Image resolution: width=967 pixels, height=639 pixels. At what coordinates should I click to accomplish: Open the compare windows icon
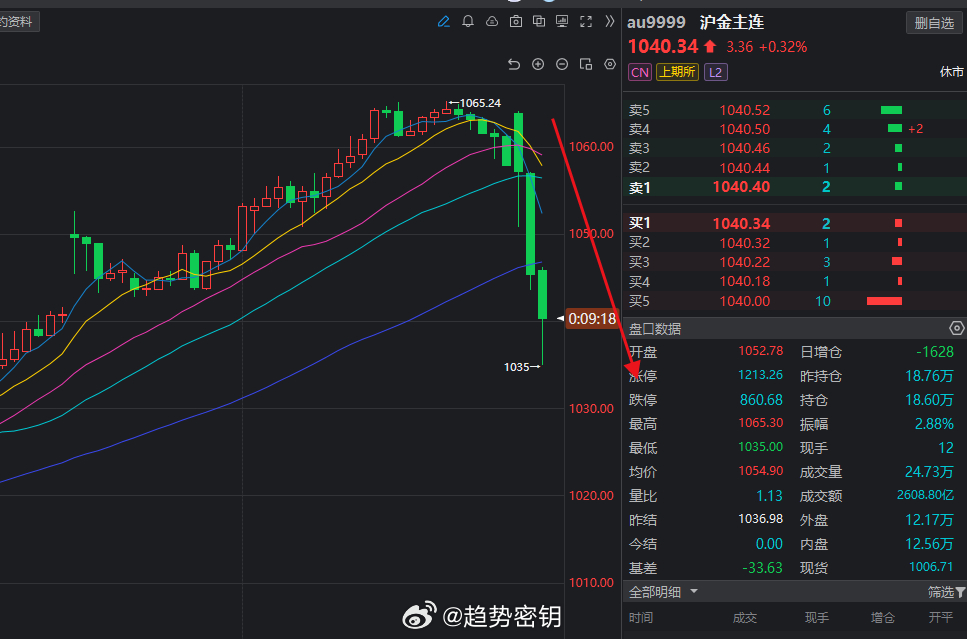coord(539,21)
